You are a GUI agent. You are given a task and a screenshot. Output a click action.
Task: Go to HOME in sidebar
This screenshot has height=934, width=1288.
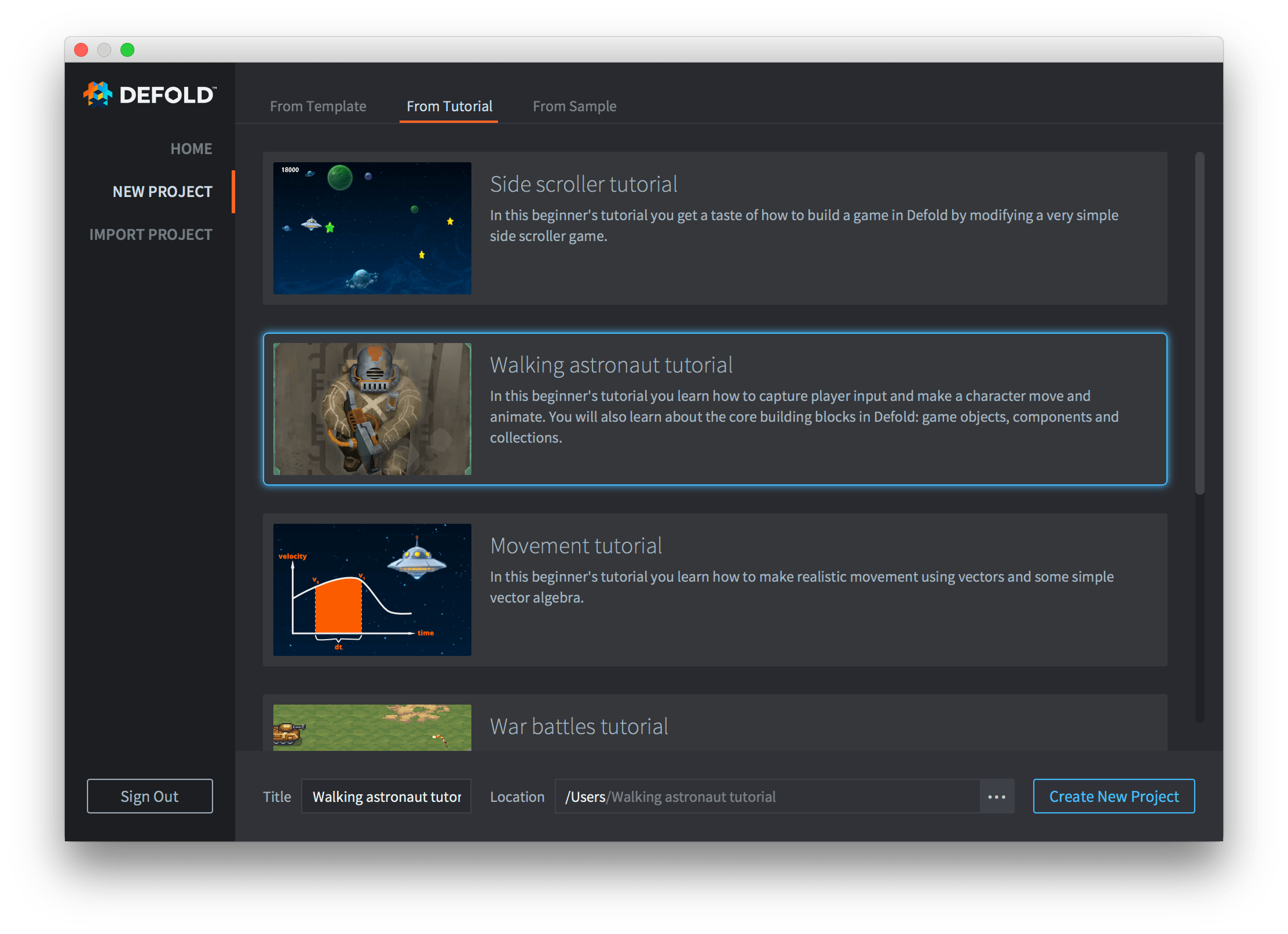[x=191, y=149]
